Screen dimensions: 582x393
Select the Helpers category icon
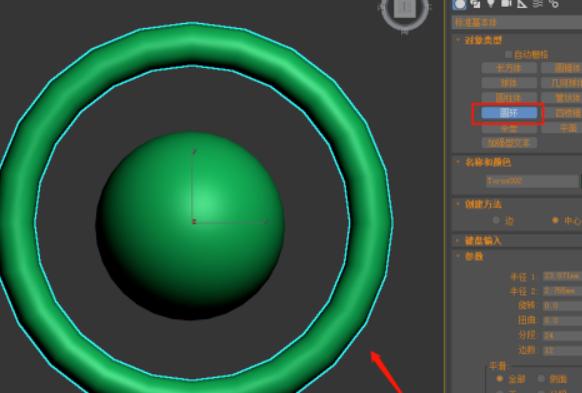[x=522, y=4]
